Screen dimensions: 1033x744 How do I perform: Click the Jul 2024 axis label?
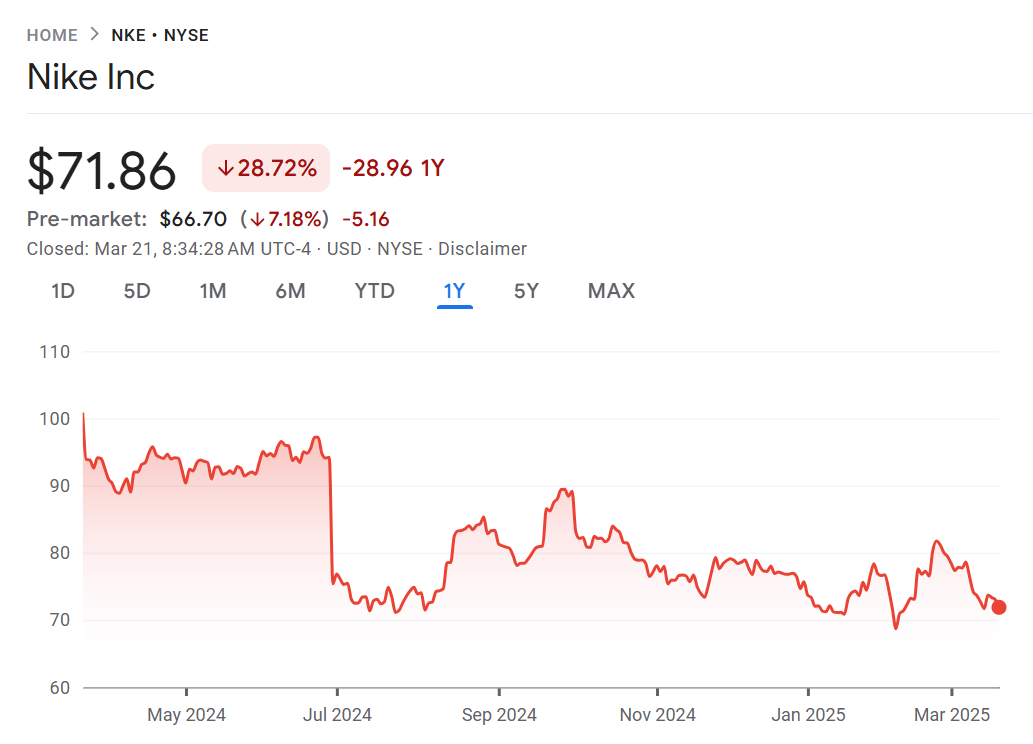pos(337,715)
